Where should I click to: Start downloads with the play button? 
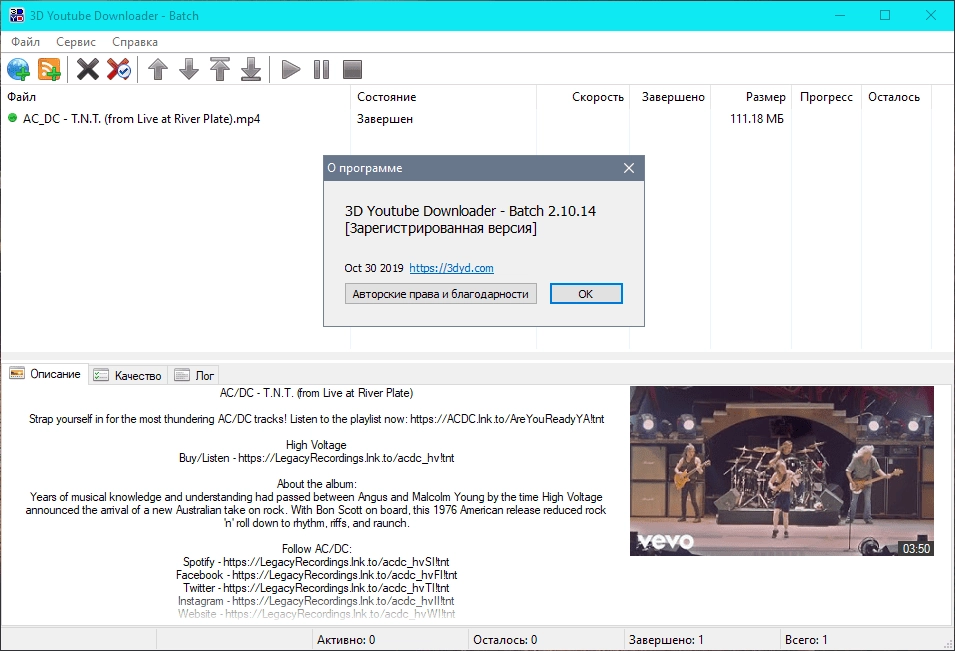[291, 69]
